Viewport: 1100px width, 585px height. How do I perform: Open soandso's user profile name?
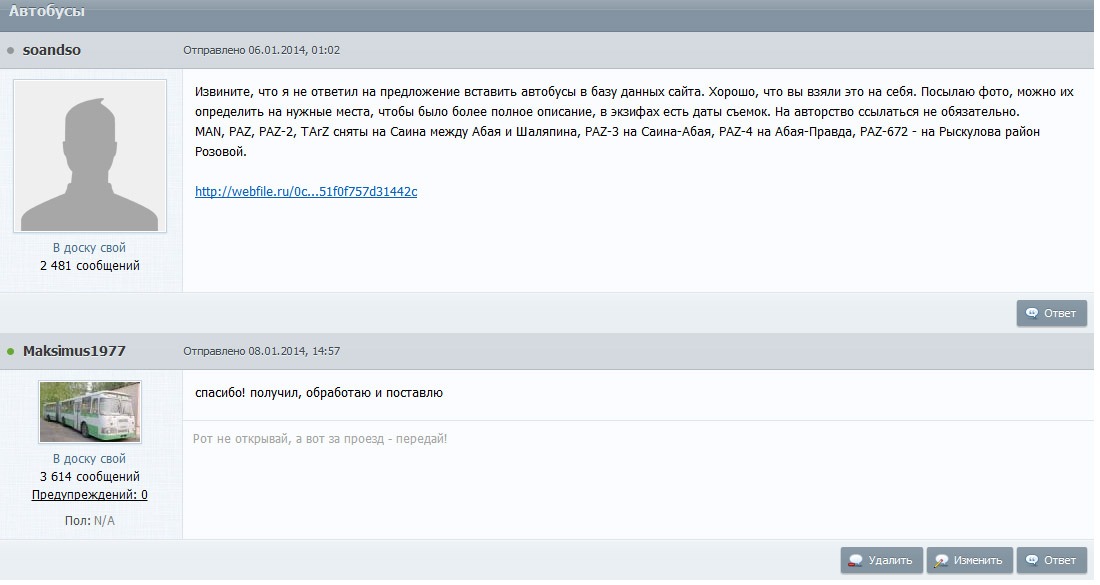point(52,50)
